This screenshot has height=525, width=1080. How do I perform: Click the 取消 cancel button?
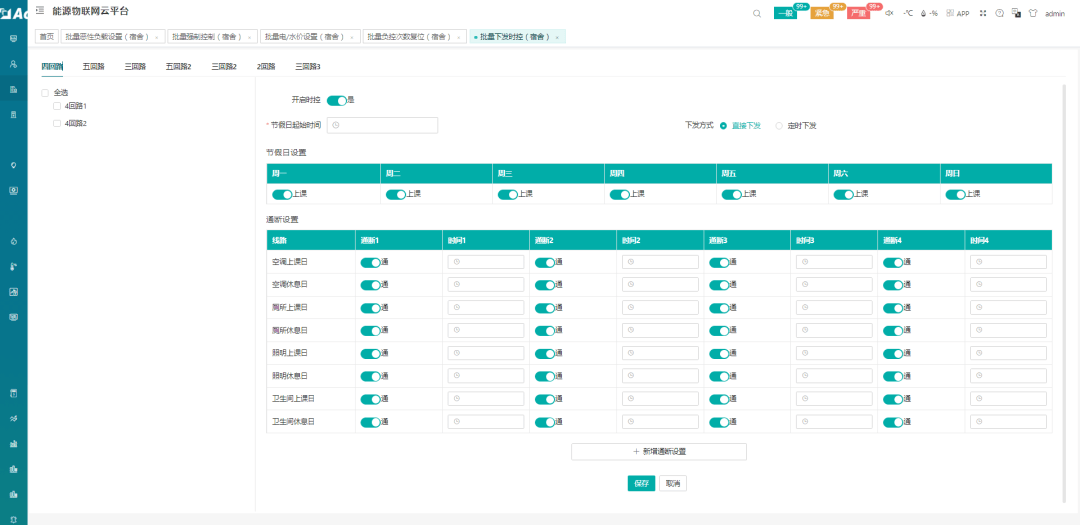(x=673, y=484)
